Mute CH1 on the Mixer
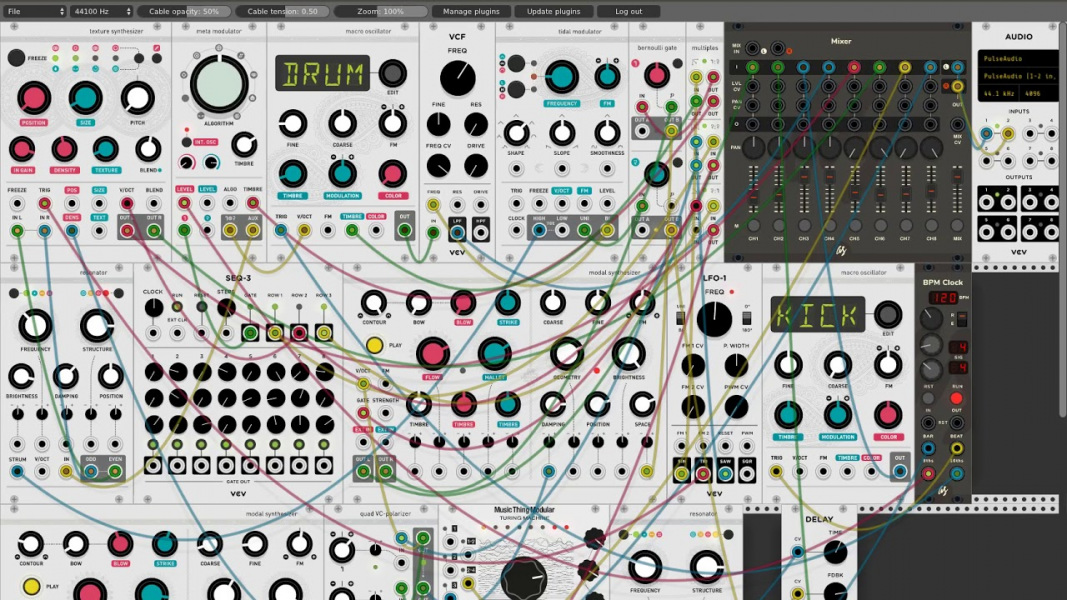This screenshot has height=600, width=1067. pyautogui.click(x=753, y=226)
